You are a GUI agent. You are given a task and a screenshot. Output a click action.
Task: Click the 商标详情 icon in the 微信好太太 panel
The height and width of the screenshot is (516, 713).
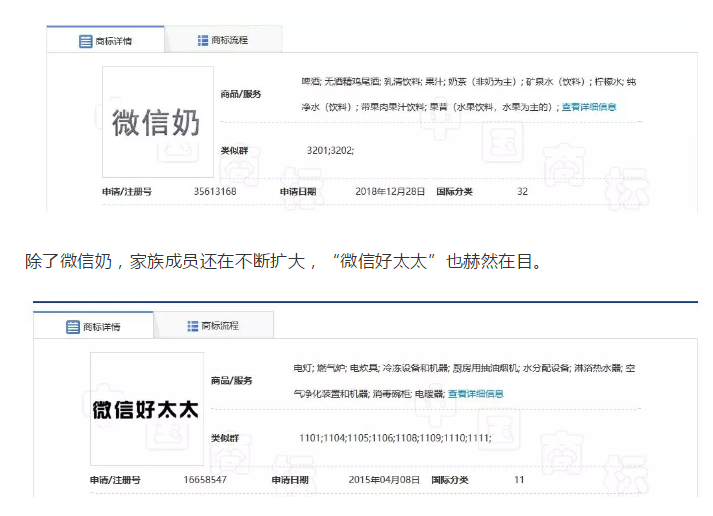coord(73,327)
